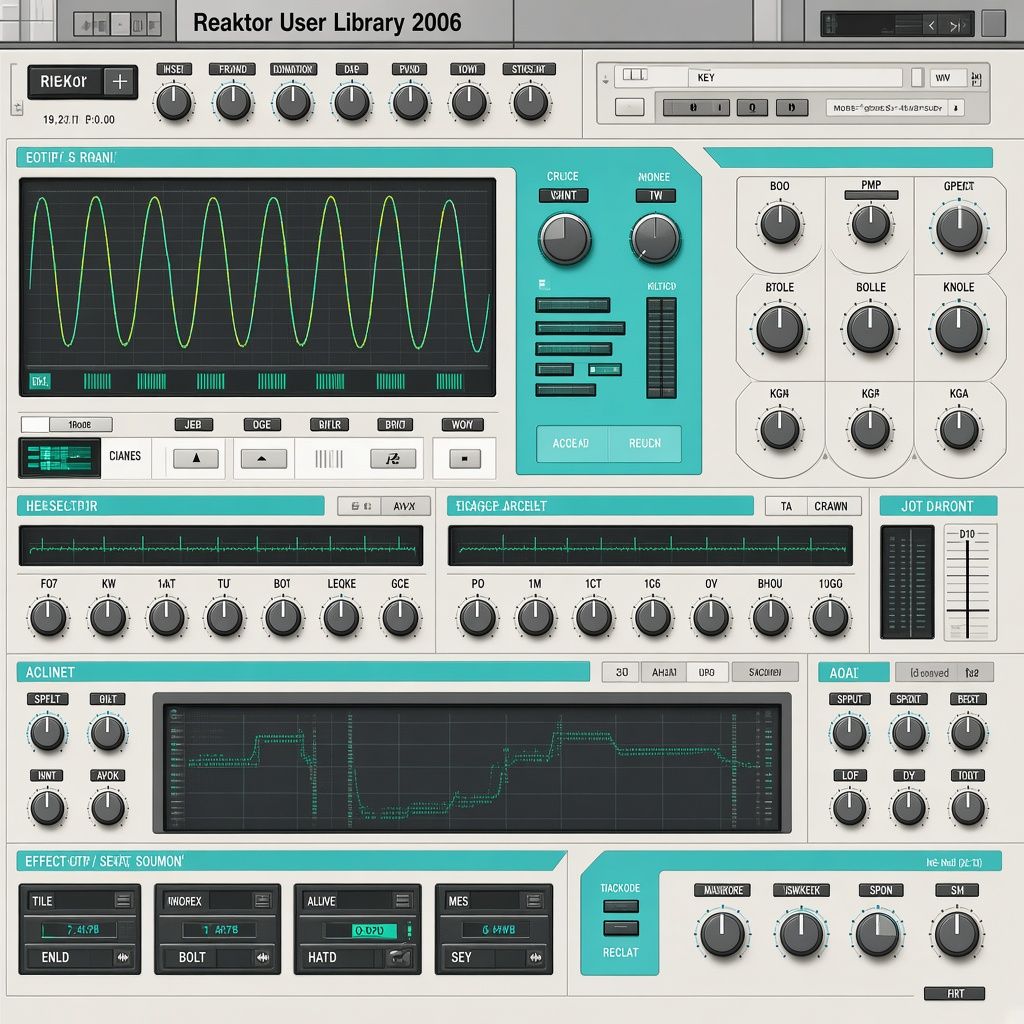Click the icon group left of the title
The width and height of the screenshot is (1024, 1024).
pos(118,25)
